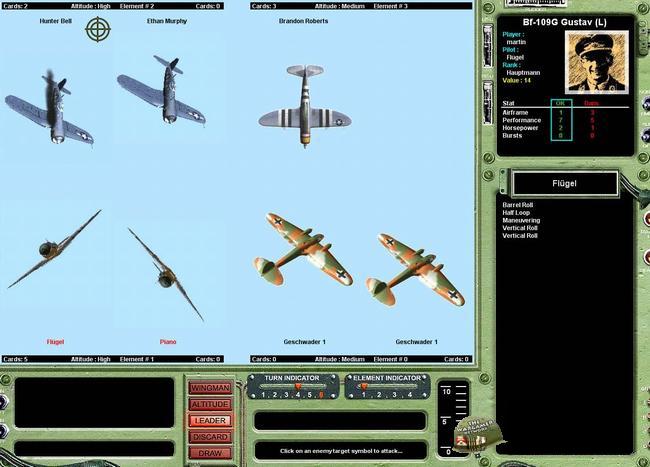The height and width of the screenshot is (467, 650).
Task: Activate the LEADER button
Action: tap(210, 420)
